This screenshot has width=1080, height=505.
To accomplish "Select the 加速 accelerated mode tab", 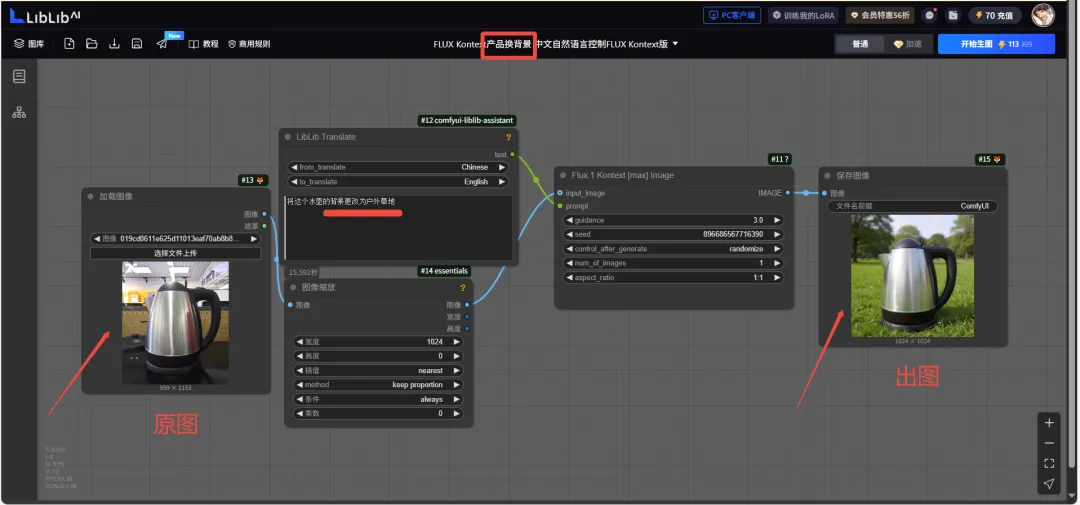I will pyautogui.click(x=908, y=43).
